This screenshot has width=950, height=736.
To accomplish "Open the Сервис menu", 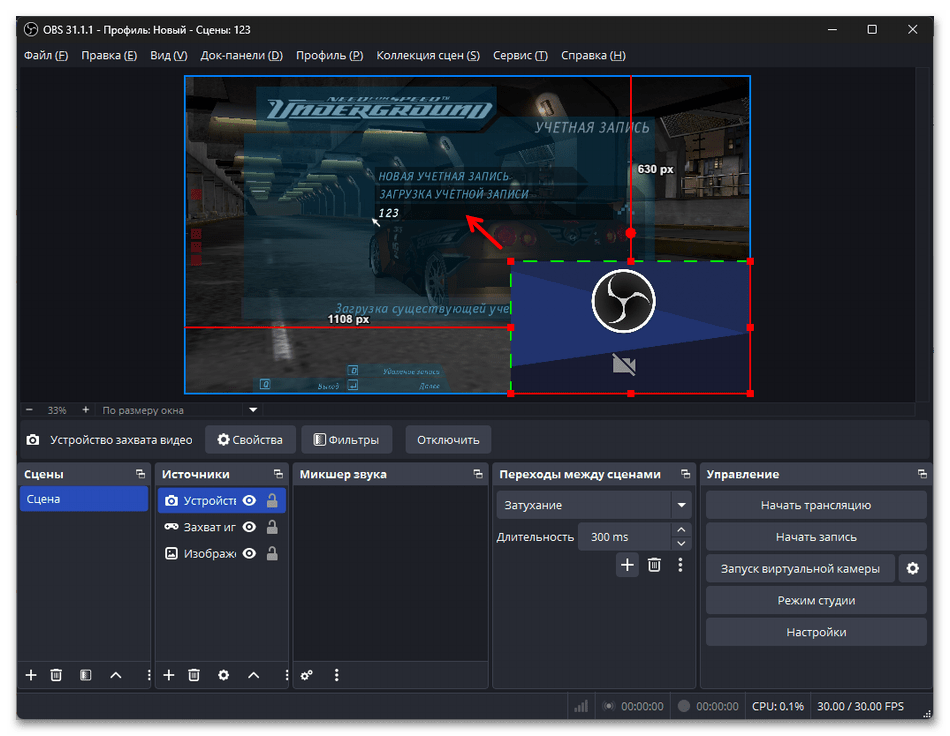I will tap(520, 55).
